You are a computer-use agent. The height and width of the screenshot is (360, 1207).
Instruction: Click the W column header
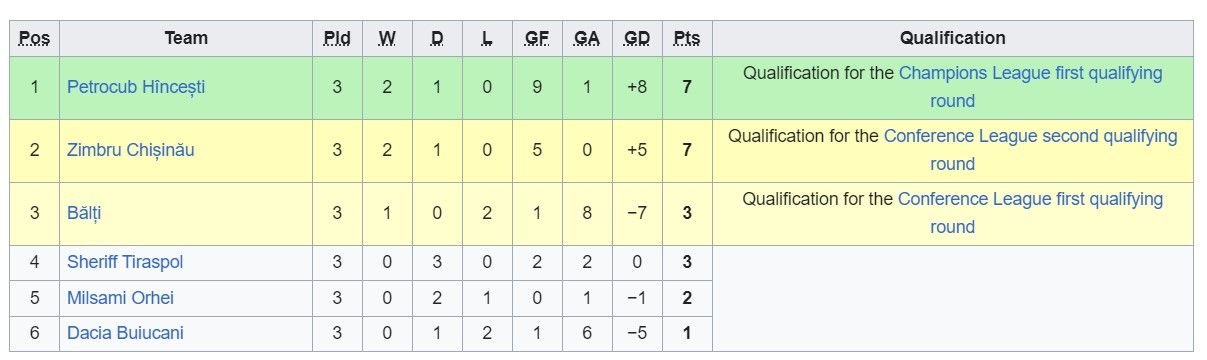click(x=387, y=39)
